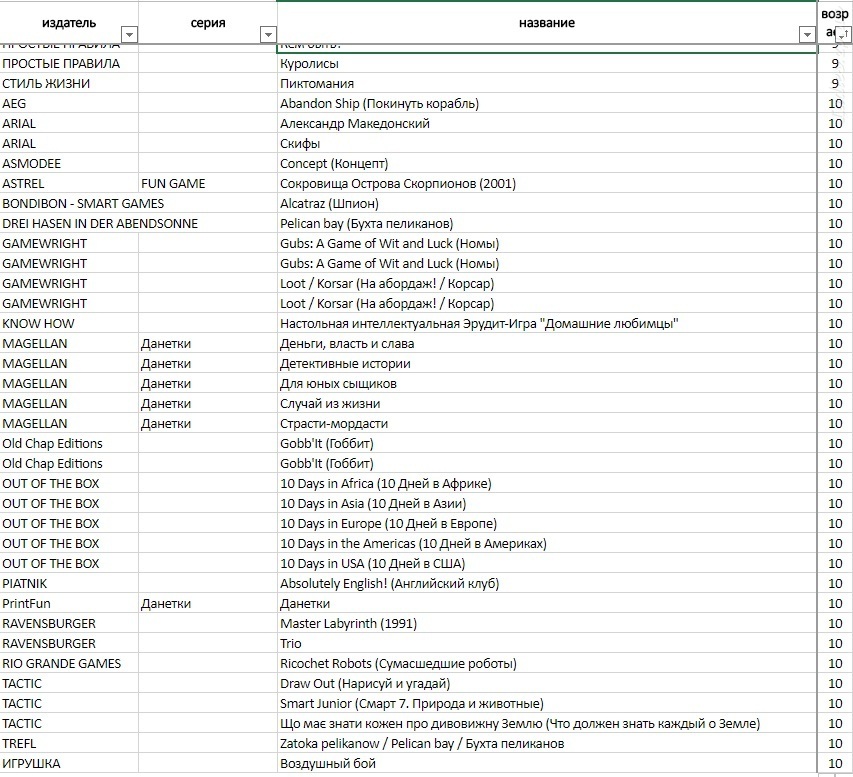Select the RIO GRANDE GAMES publisher cell
Viewport: 853px width, 777px height.
click(x=69, y=663)
